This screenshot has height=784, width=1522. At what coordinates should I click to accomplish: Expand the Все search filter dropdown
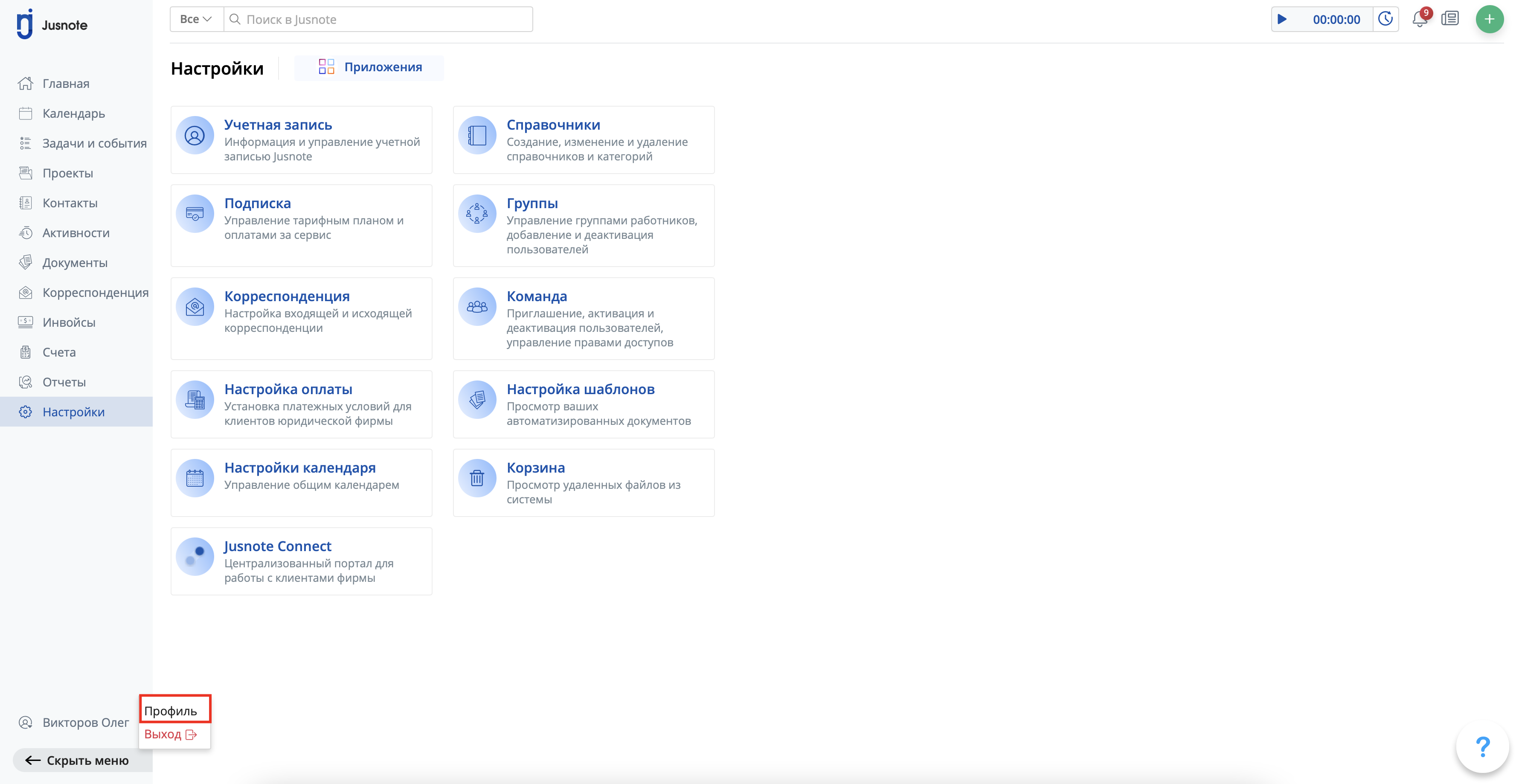196,19
